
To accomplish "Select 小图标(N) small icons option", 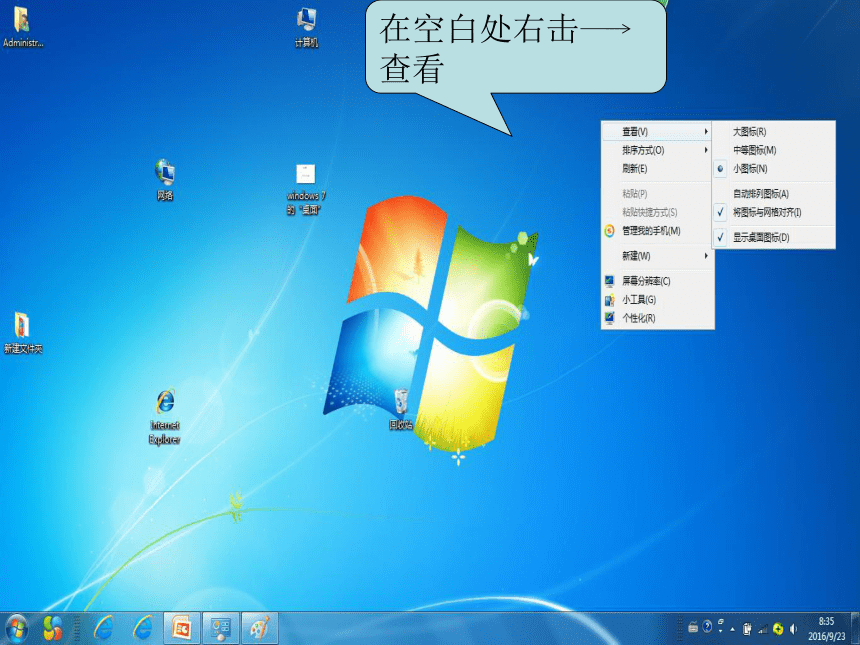I will point(774,169).
